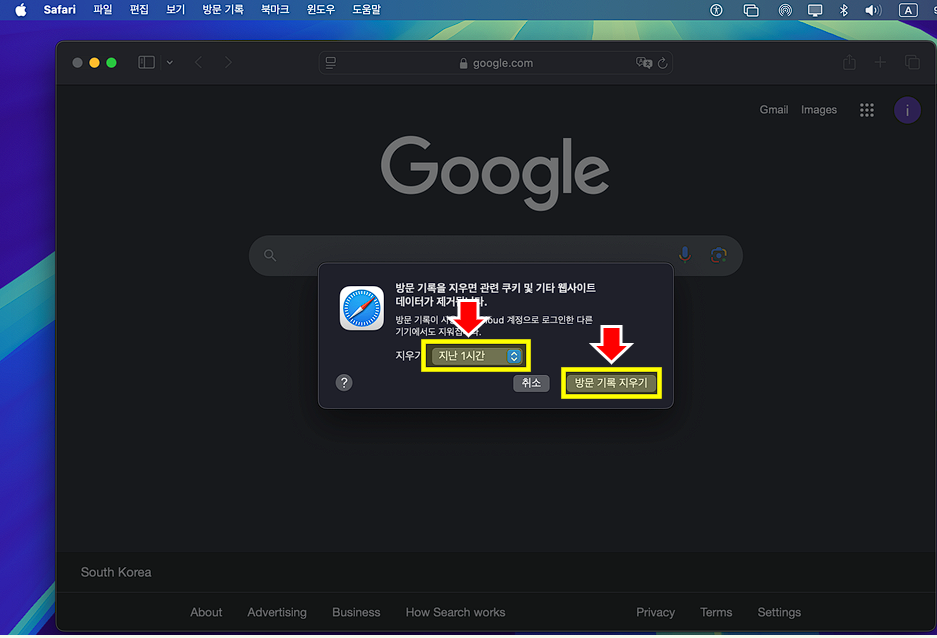
Task: Open the About footer link
Action: pos(206,612)
